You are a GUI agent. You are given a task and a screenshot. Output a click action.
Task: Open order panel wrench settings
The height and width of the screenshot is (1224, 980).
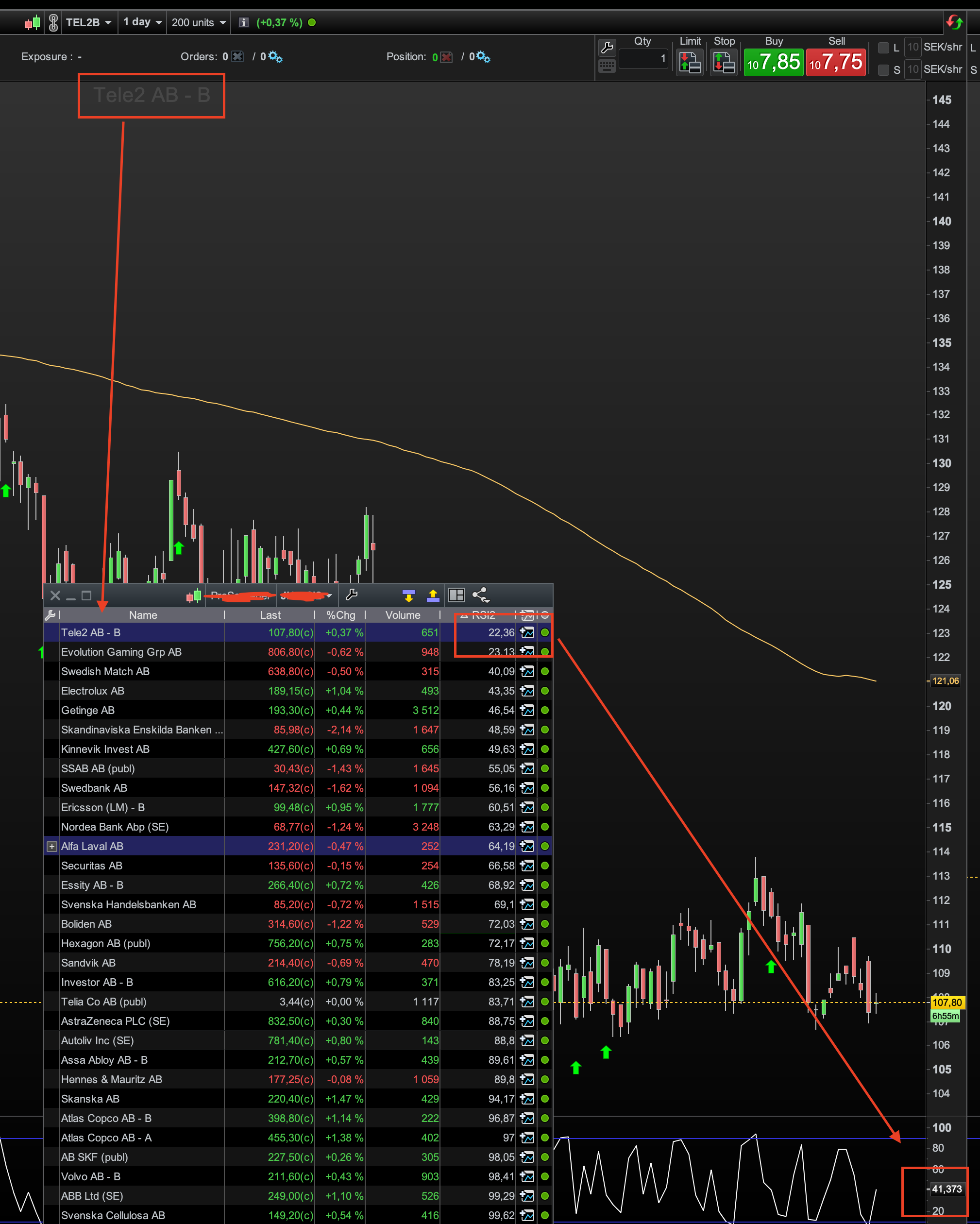(607, 47)
